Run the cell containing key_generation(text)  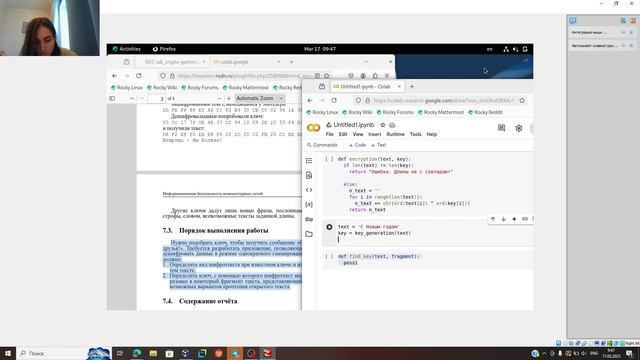click(x=329, y=227)
